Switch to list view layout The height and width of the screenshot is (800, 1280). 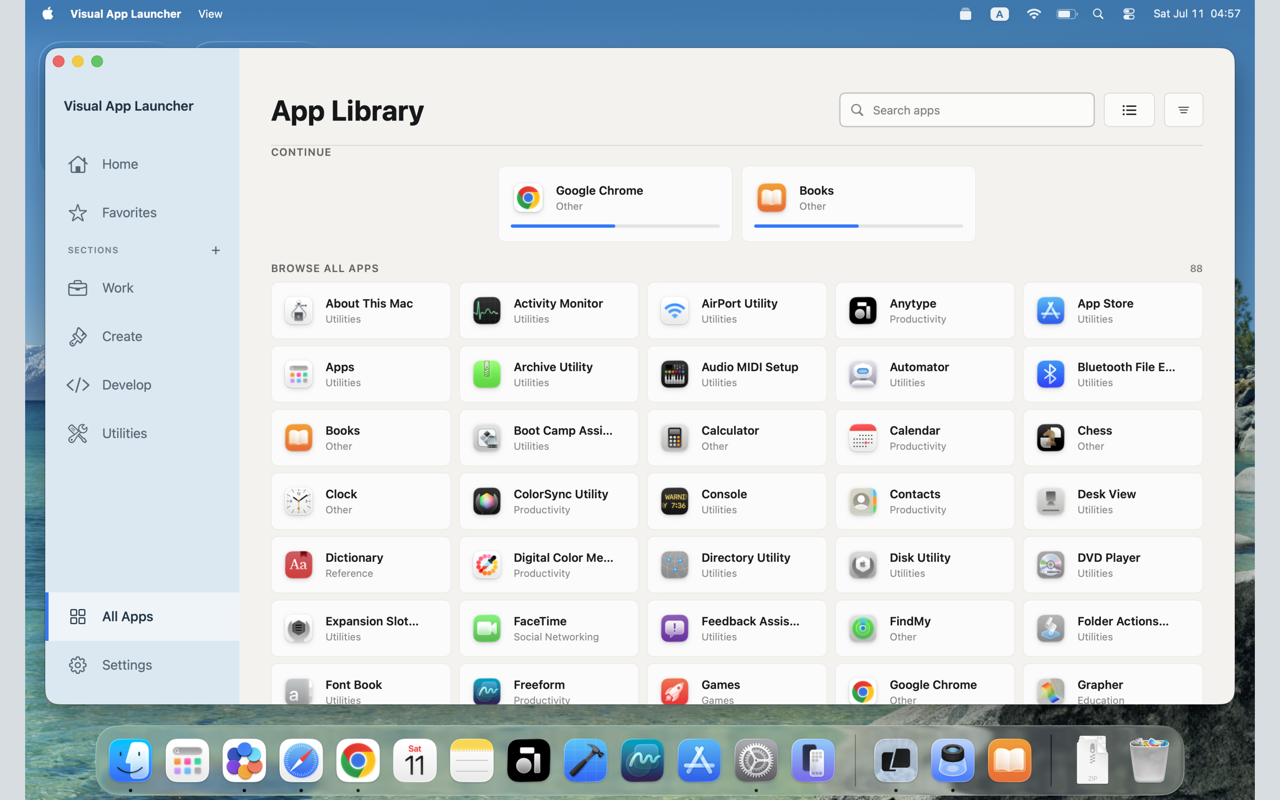(x=1129, y=110)
